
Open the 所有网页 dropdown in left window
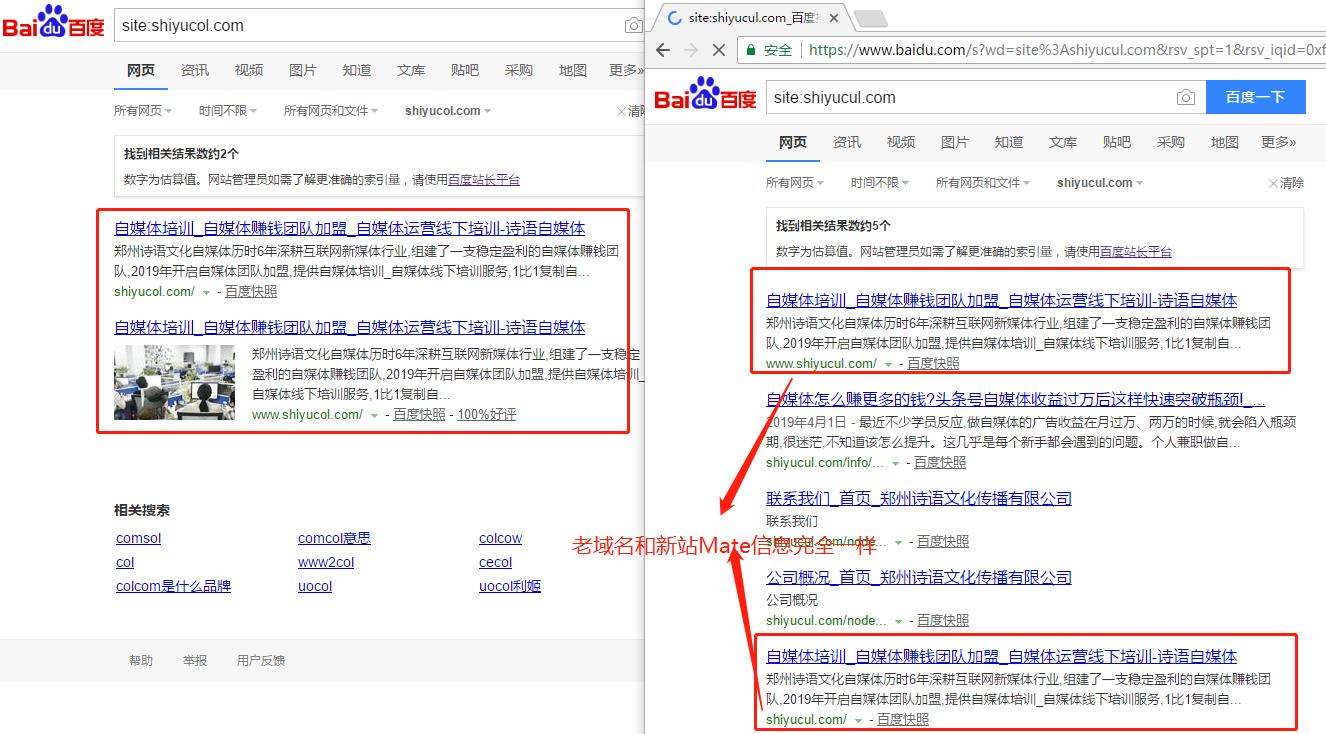coord(143,111)
